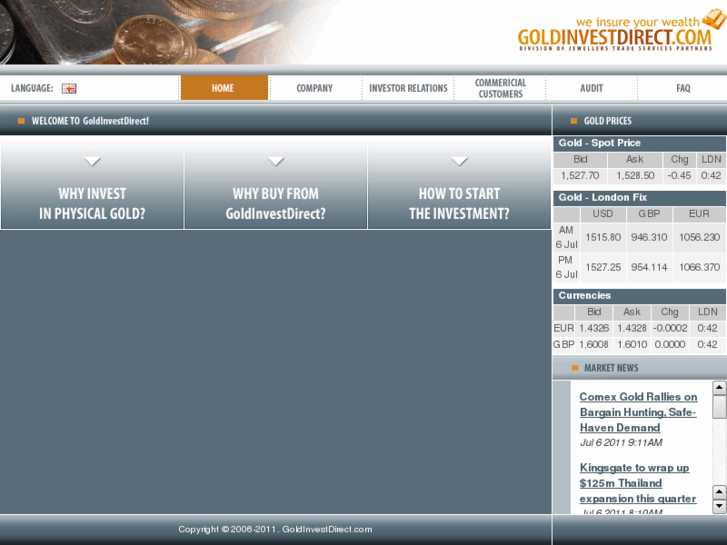Click the language flag icon
This screenshot has width=727, height=545.
tap(69, 88)
